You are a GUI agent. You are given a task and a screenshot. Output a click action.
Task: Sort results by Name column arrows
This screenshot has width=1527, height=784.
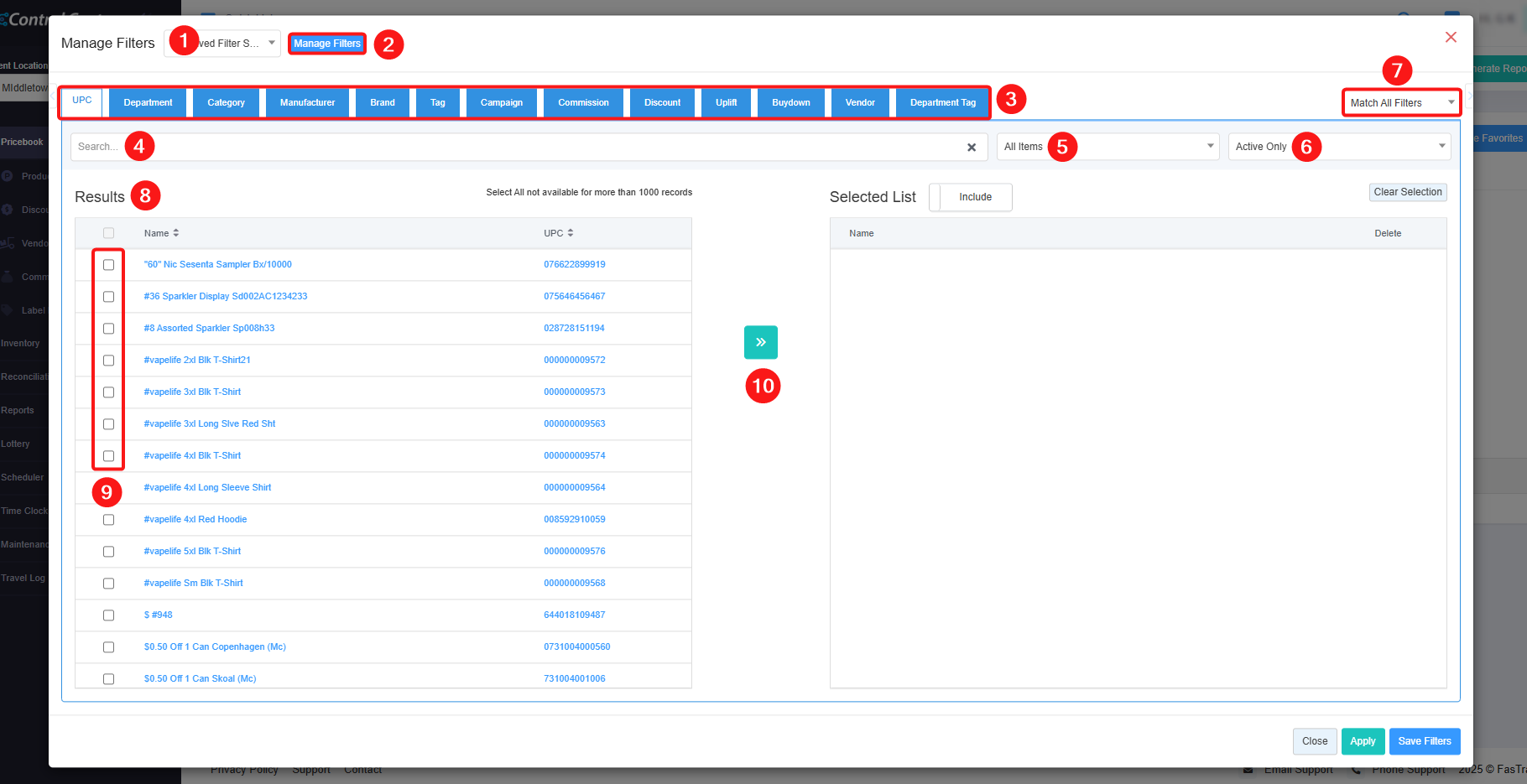pos(176,233)
